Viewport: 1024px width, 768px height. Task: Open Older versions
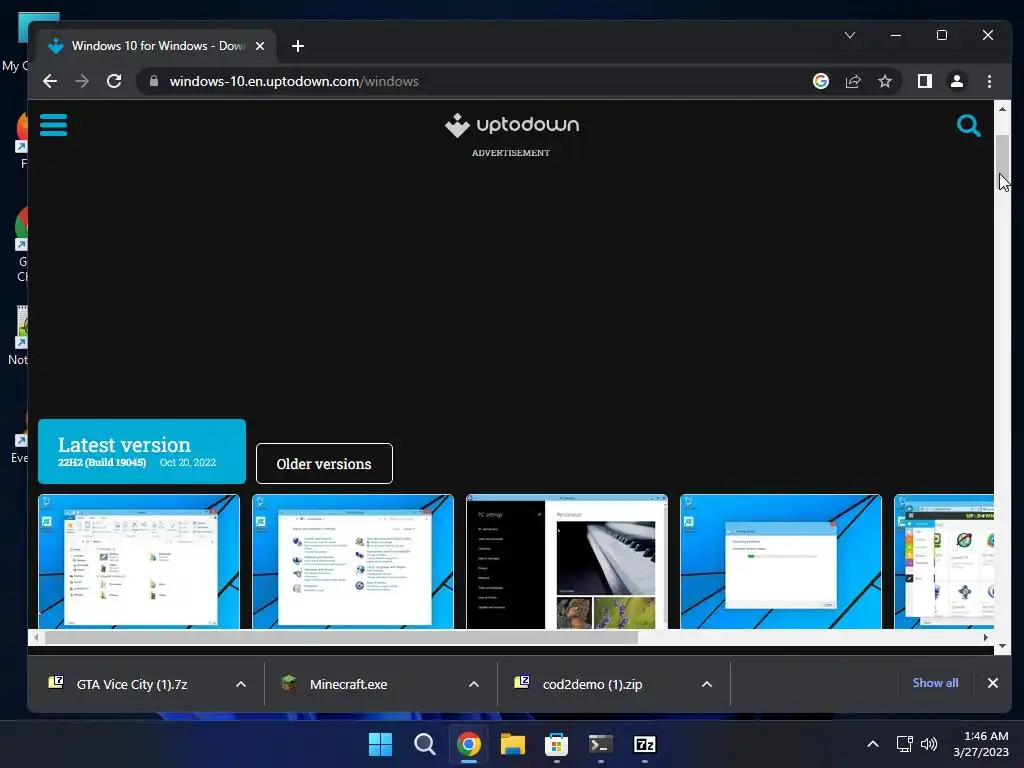point(324,464)
